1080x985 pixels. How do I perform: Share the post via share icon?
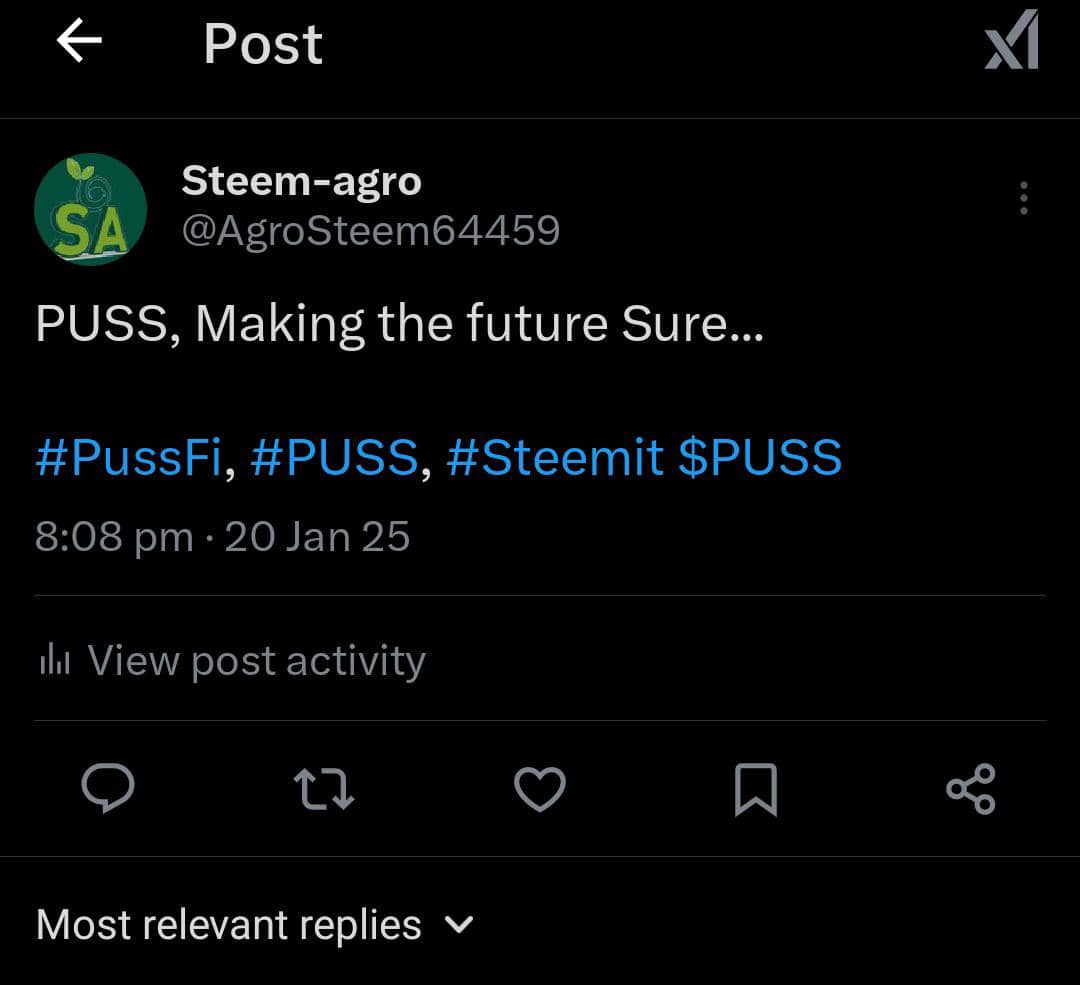point(970,789)
